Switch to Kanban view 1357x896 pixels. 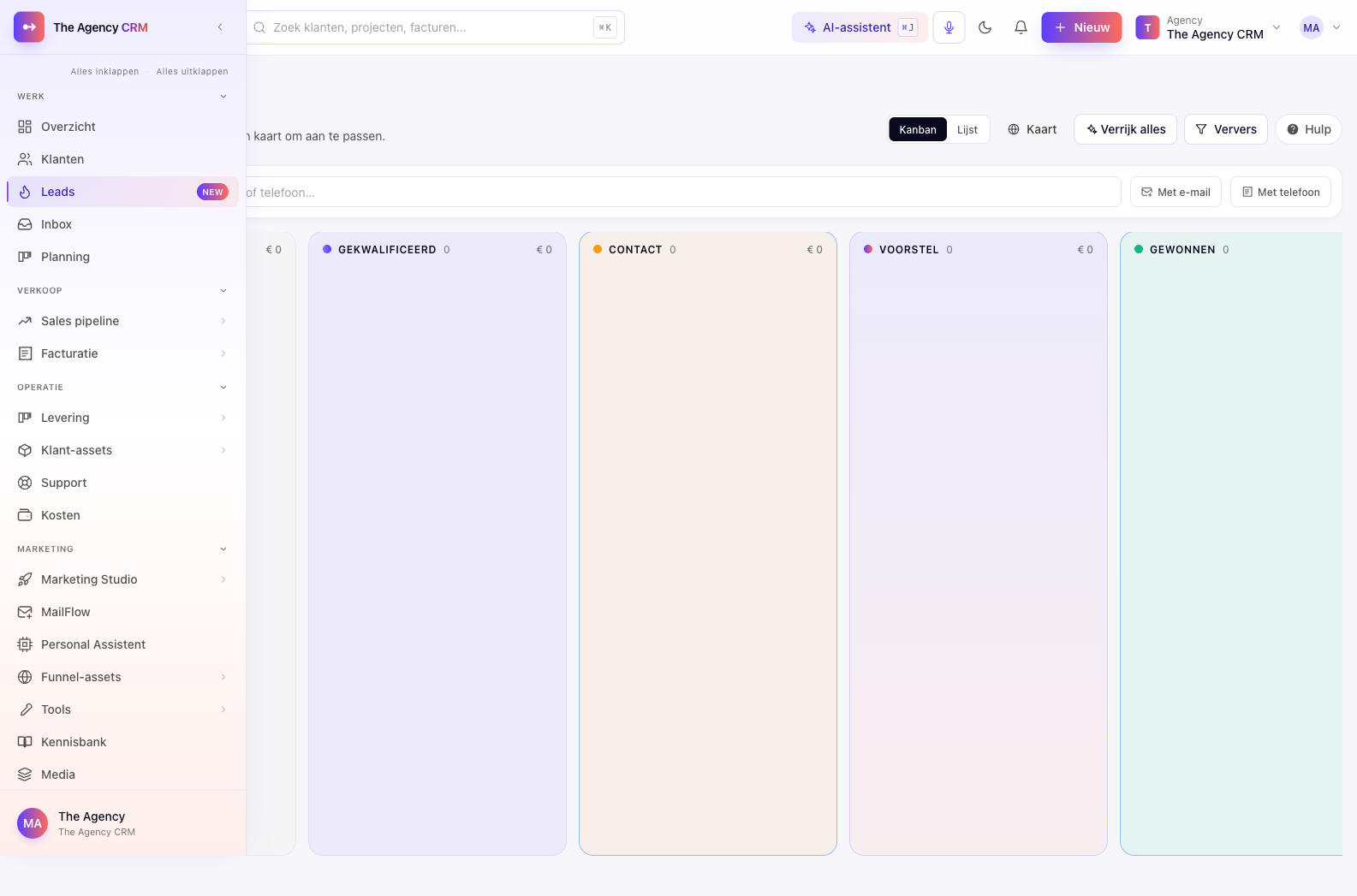918,129
